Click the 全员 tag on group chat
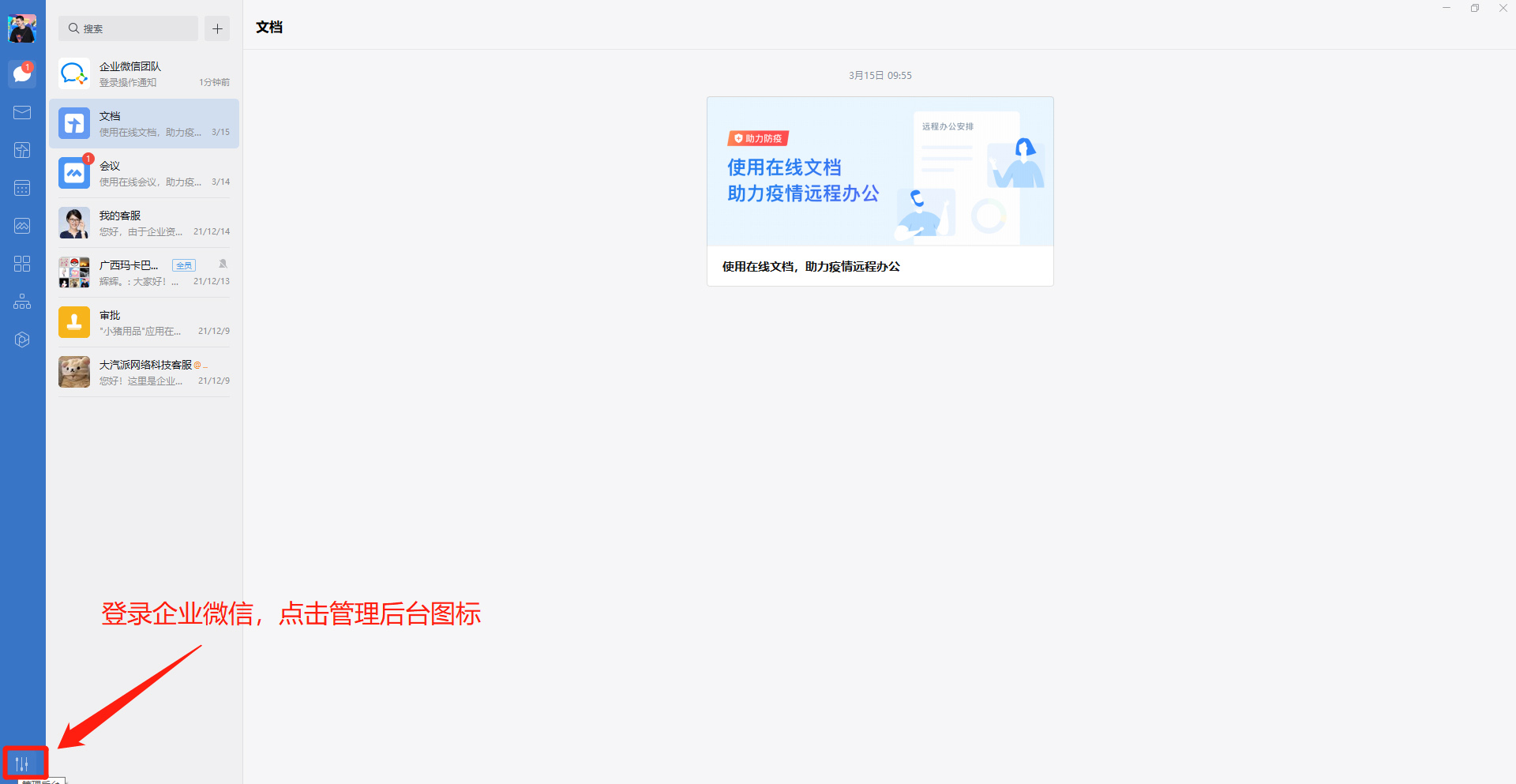 (x=184, y=265)
